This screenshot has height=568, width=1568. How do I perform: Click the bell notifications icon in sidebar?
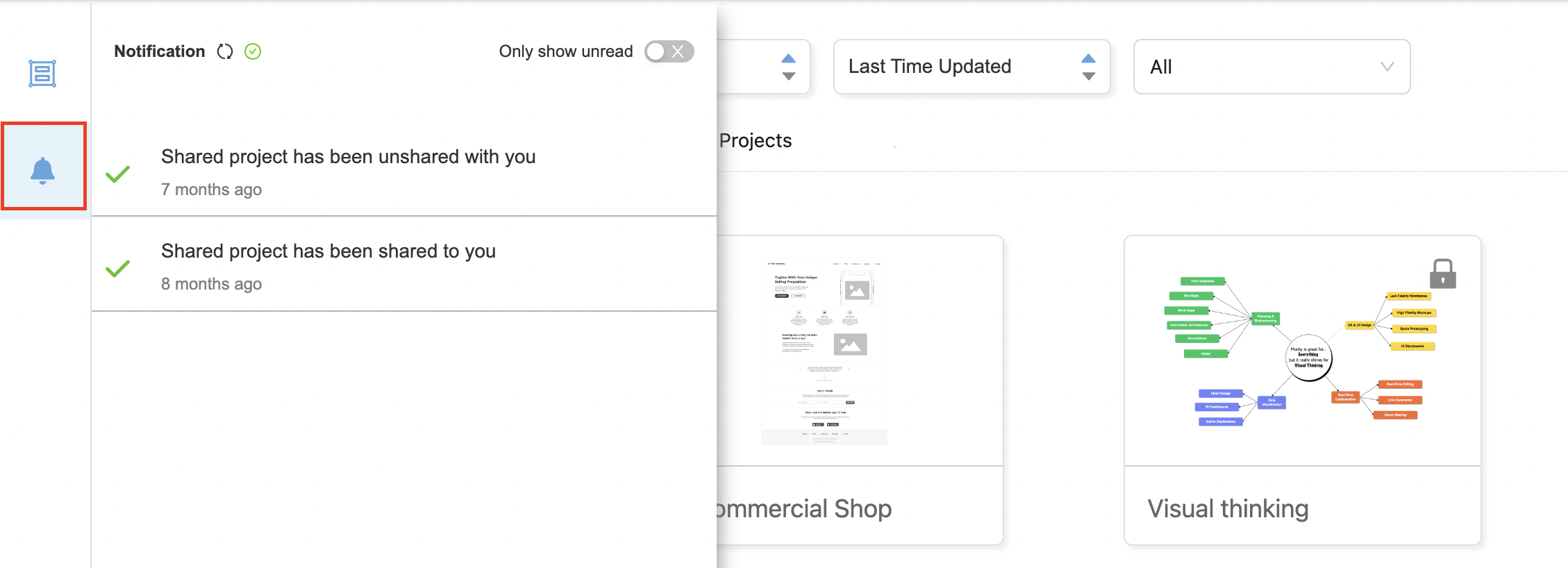point(43,169)
